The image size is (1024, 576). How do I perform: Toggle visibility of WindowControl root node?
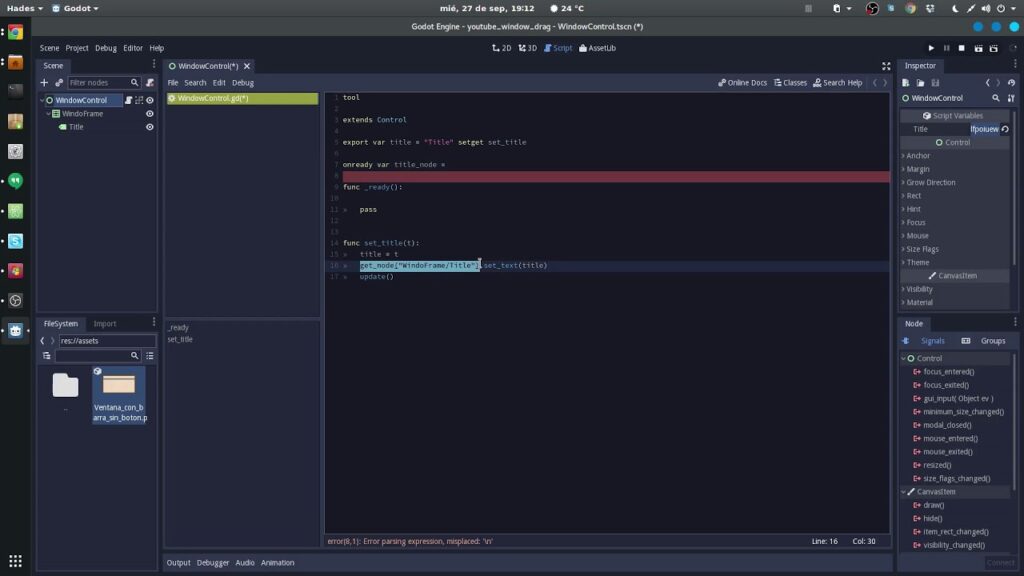(x=150, y=100)
